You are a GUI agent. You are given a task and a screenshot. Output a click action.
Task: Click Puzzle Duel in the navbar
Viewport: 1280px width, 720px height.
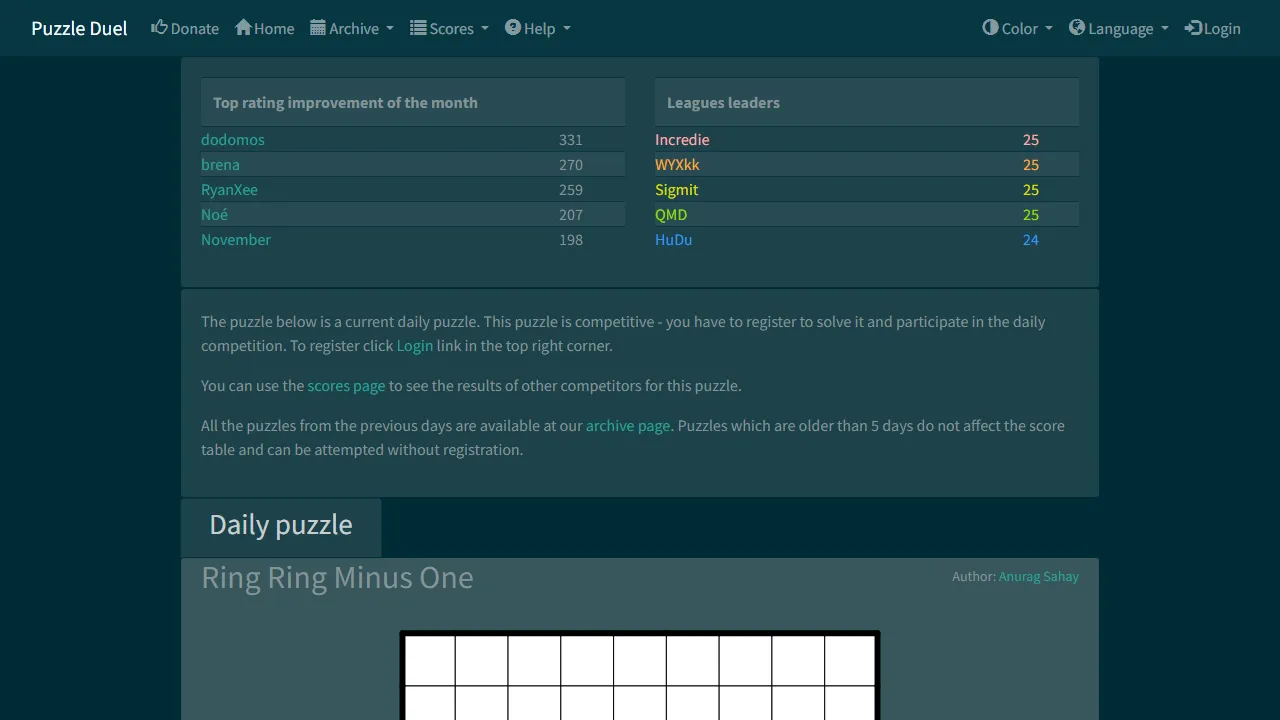[x=78, y=28]
